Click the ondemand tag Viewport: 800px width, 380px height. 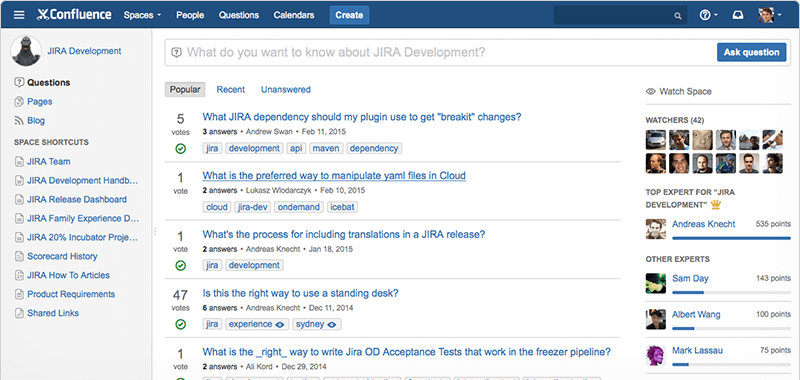click(x=299, y=207)
